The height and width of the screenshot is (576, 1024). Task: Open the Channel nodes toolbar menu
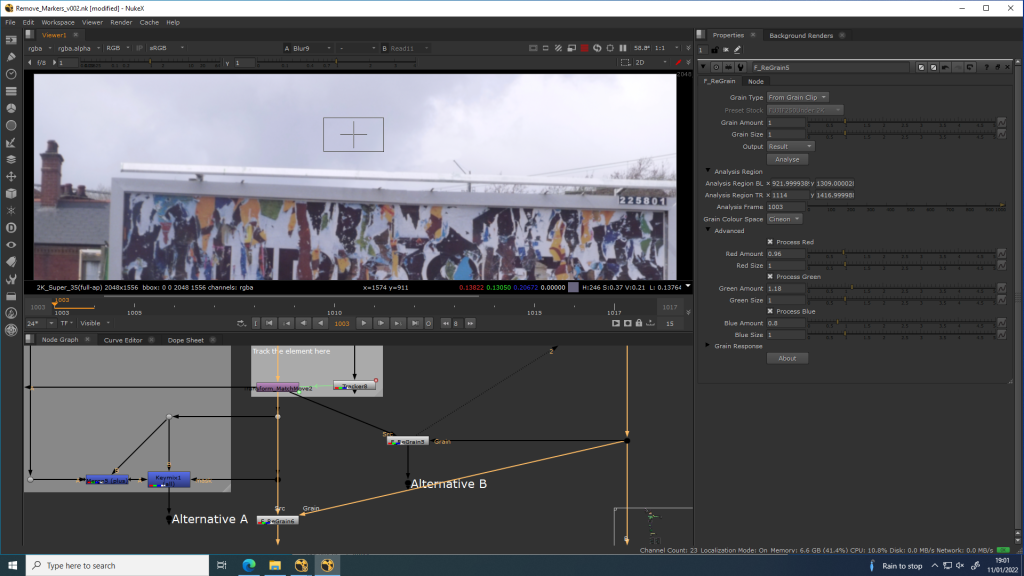click(x=10, y=91)
